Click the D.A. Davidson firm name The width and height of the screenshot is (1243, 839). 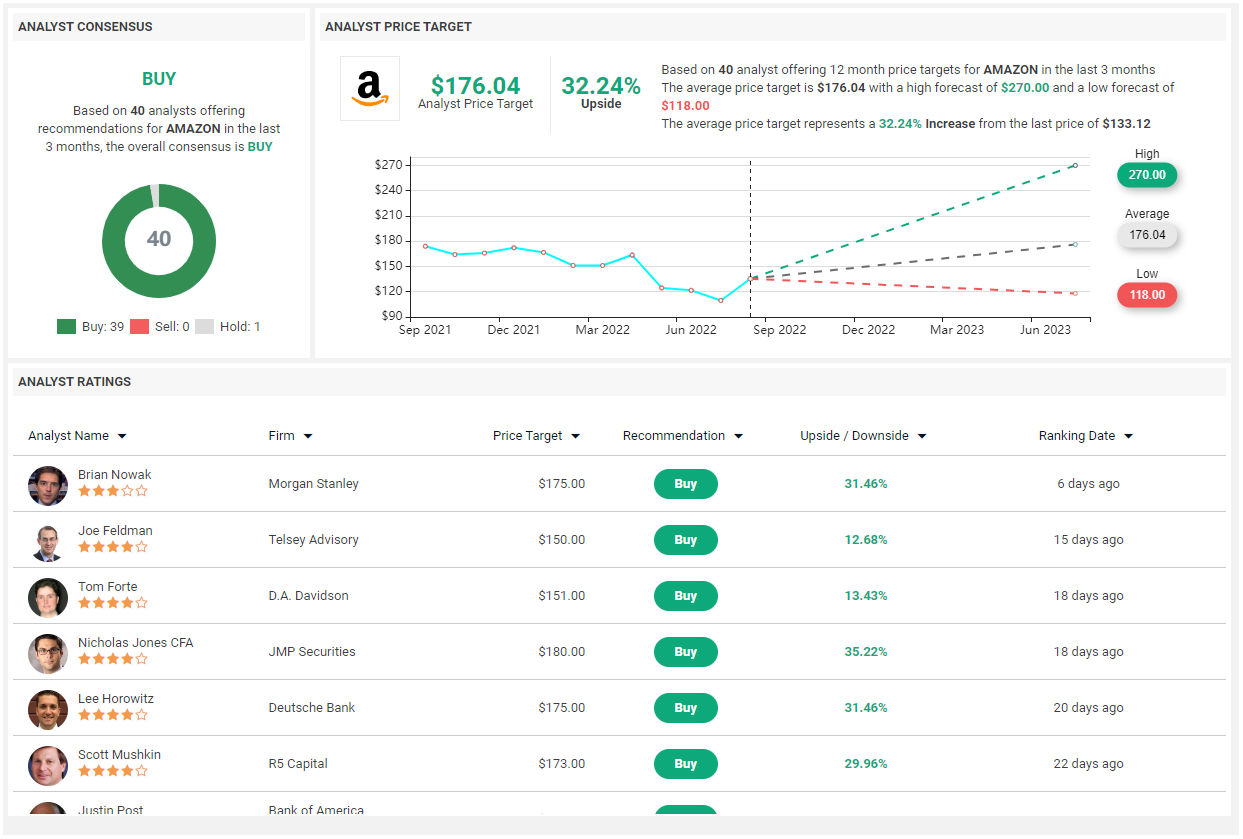click(309, 596)
